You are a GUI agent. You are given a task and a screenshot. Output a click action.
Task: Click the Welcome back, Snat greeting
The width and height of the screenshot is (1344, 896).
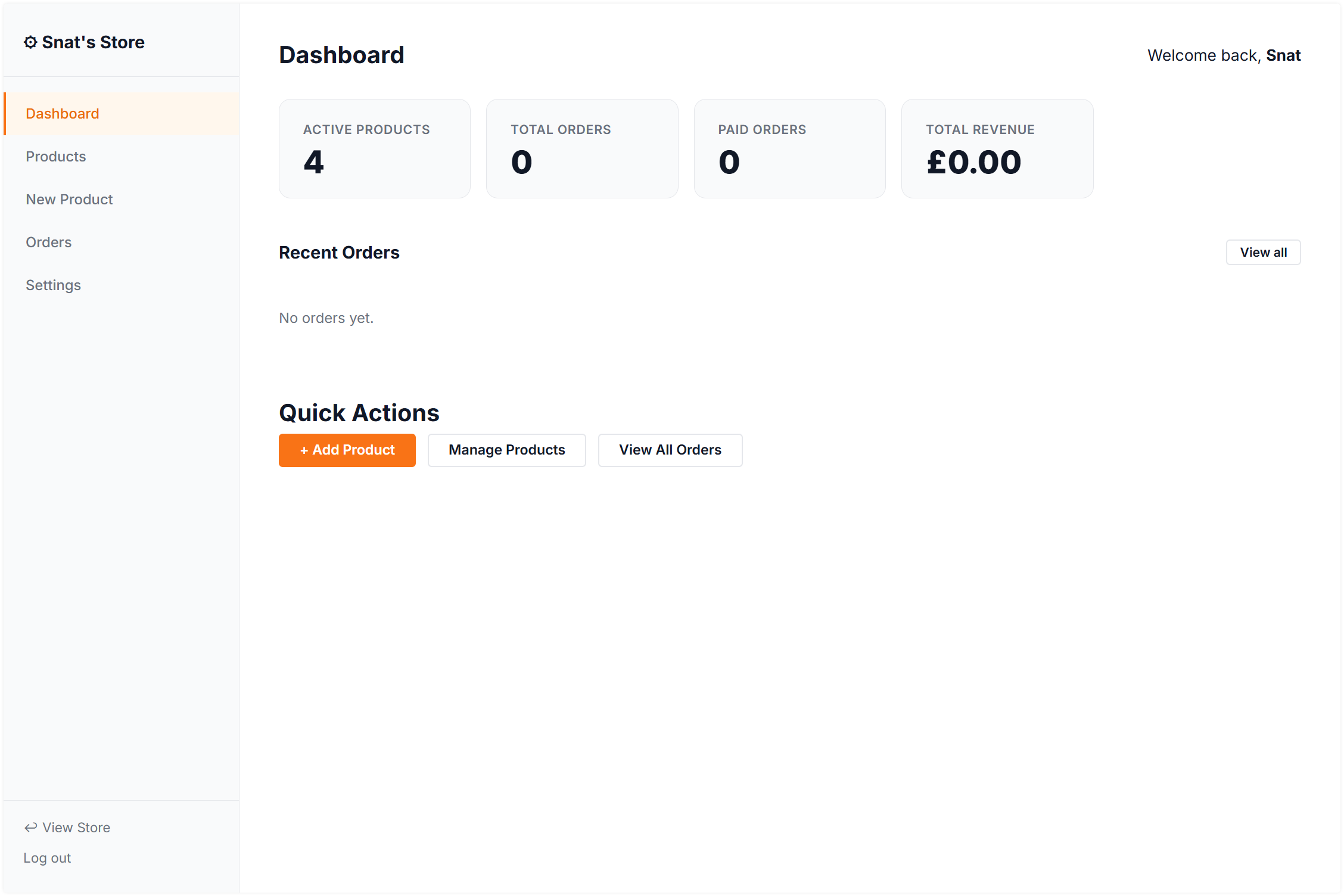coord(1224,55)
